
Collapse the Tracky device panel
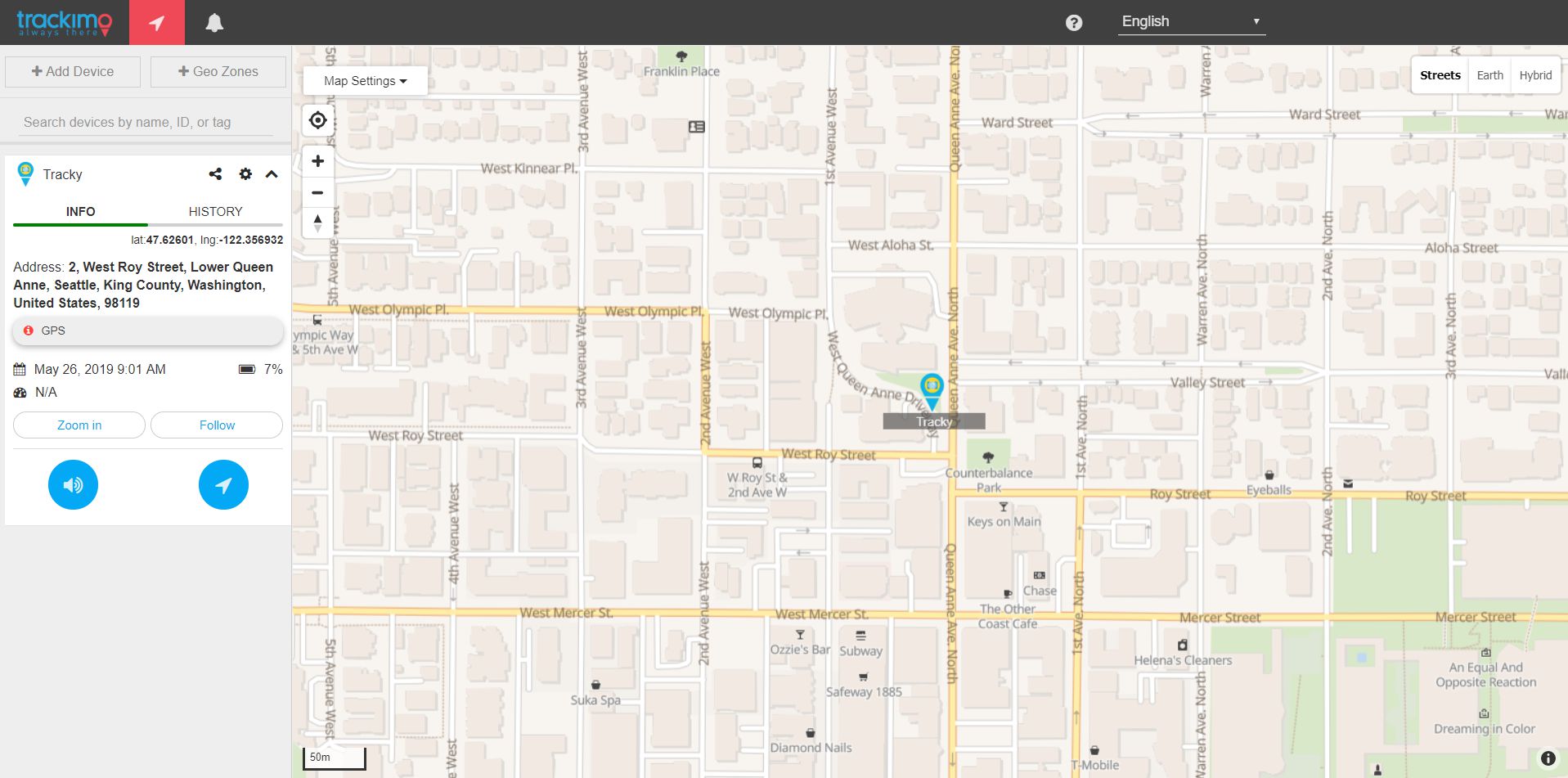(272, 173)
